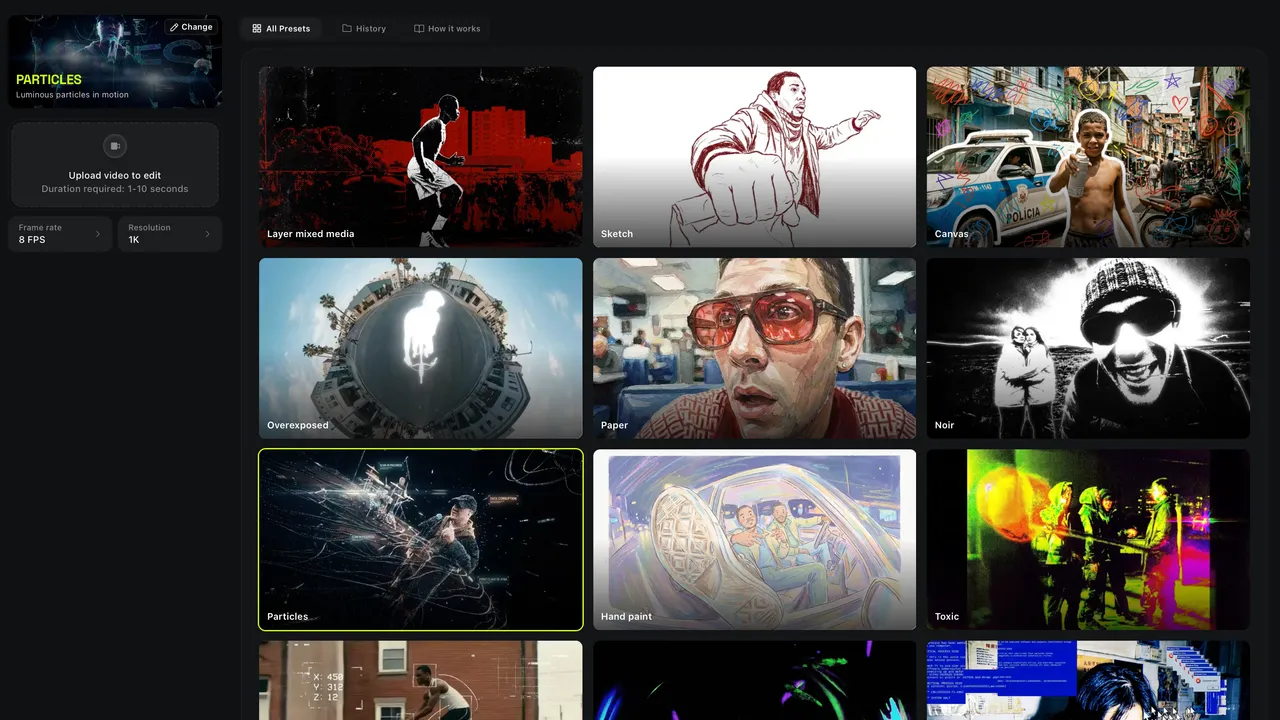Viewport: 1280px width, 720px height.
Task: Select the Sketch preset thumbnail
Action: pyautogui.click(x=754, y=157)
